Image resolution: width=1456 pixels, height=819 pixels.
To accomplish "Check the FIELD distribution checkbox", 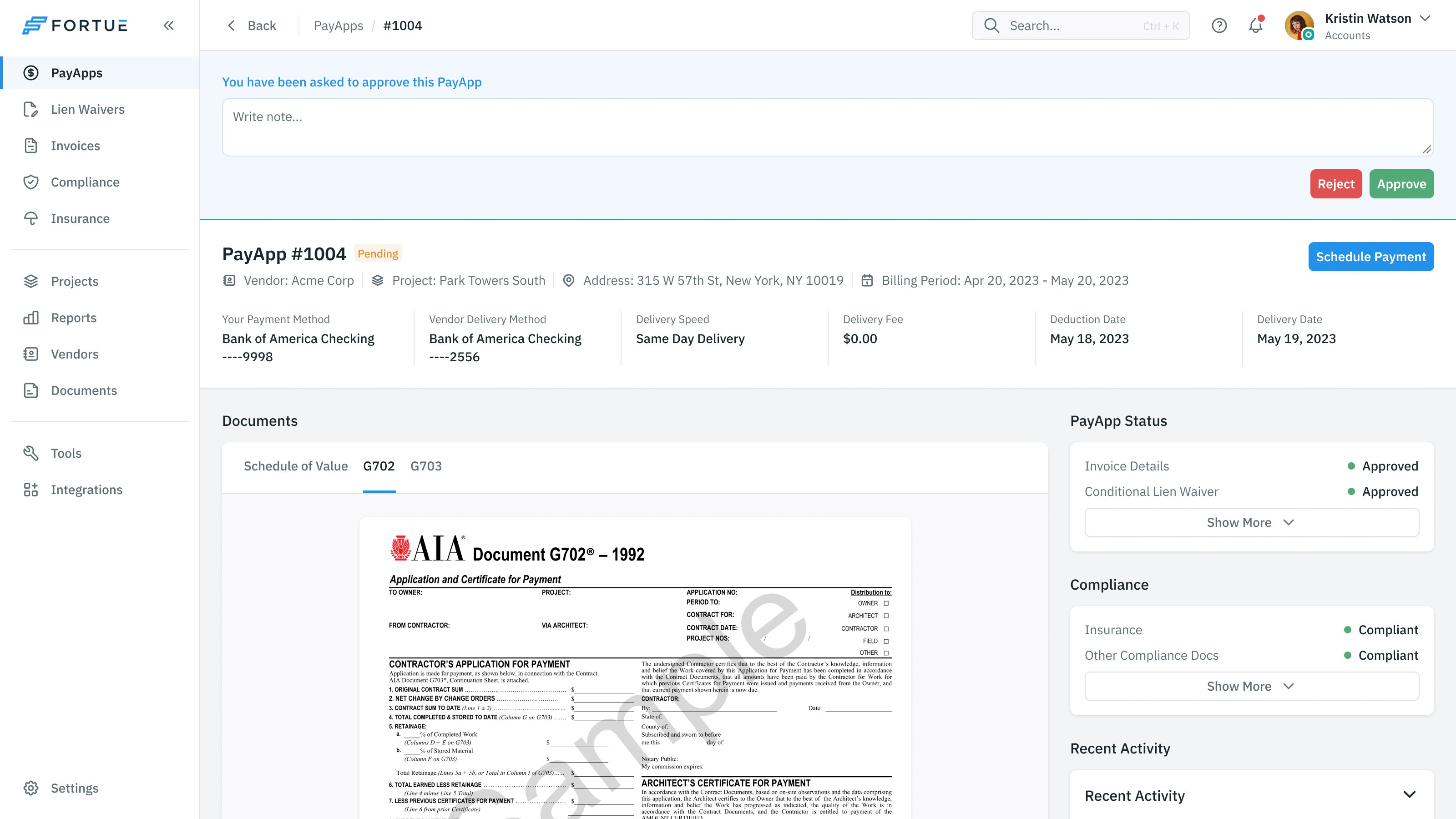I will pos(886,641).
